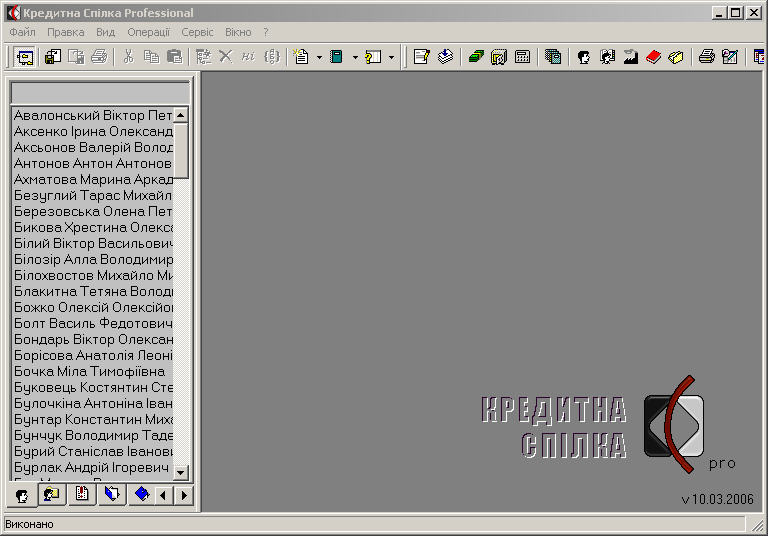Screen dimensions: 768x536
Task: Open the Правка menu
Action: pyautogui.click(x=66, y=32)
